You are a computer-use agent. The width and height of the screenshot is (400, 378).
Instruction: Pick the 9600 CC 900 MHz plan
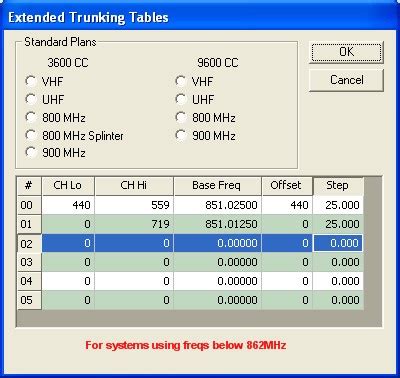pyautogui.click(x=181, y=135)
